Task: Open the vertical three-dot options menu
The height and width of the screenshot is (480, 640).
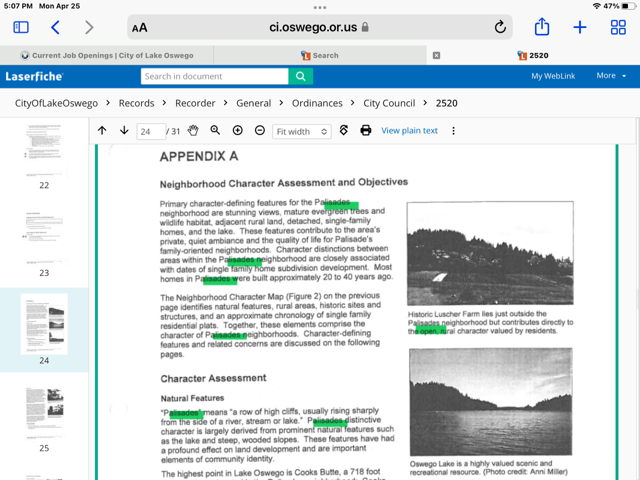Action: coord(453,131)
